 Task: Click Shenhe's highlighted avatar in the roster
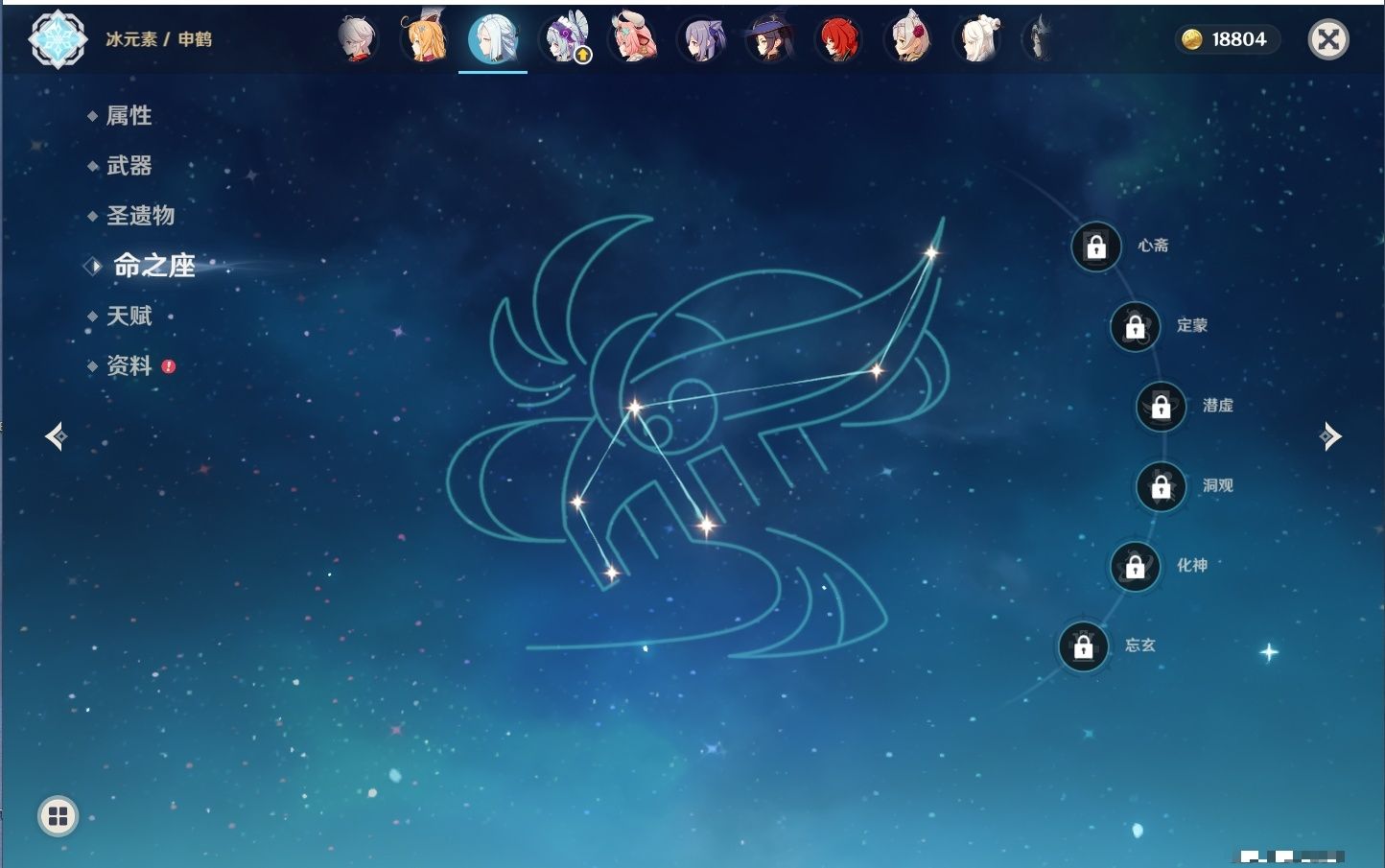pyautogui.click(x=493, y=39)
